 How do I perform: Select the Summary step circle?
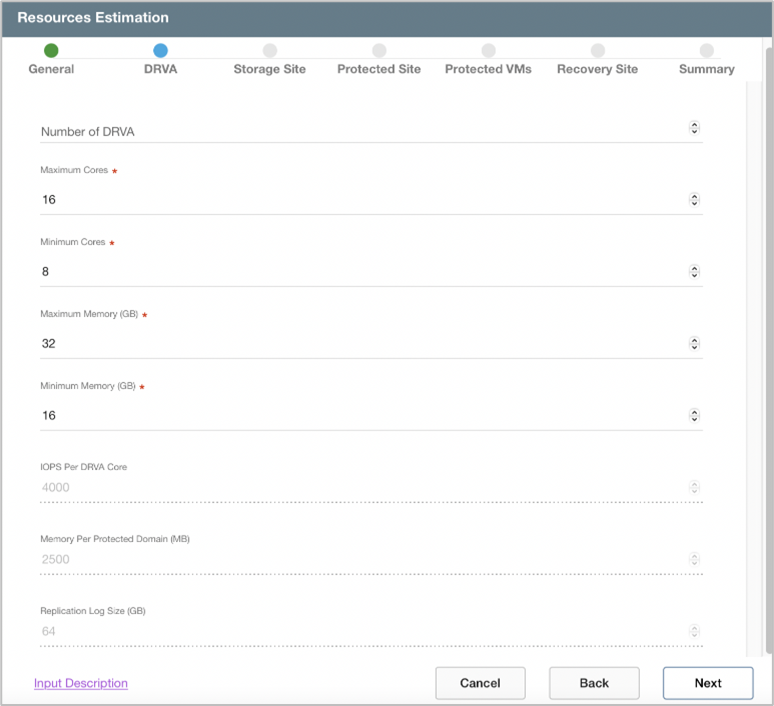707,50
